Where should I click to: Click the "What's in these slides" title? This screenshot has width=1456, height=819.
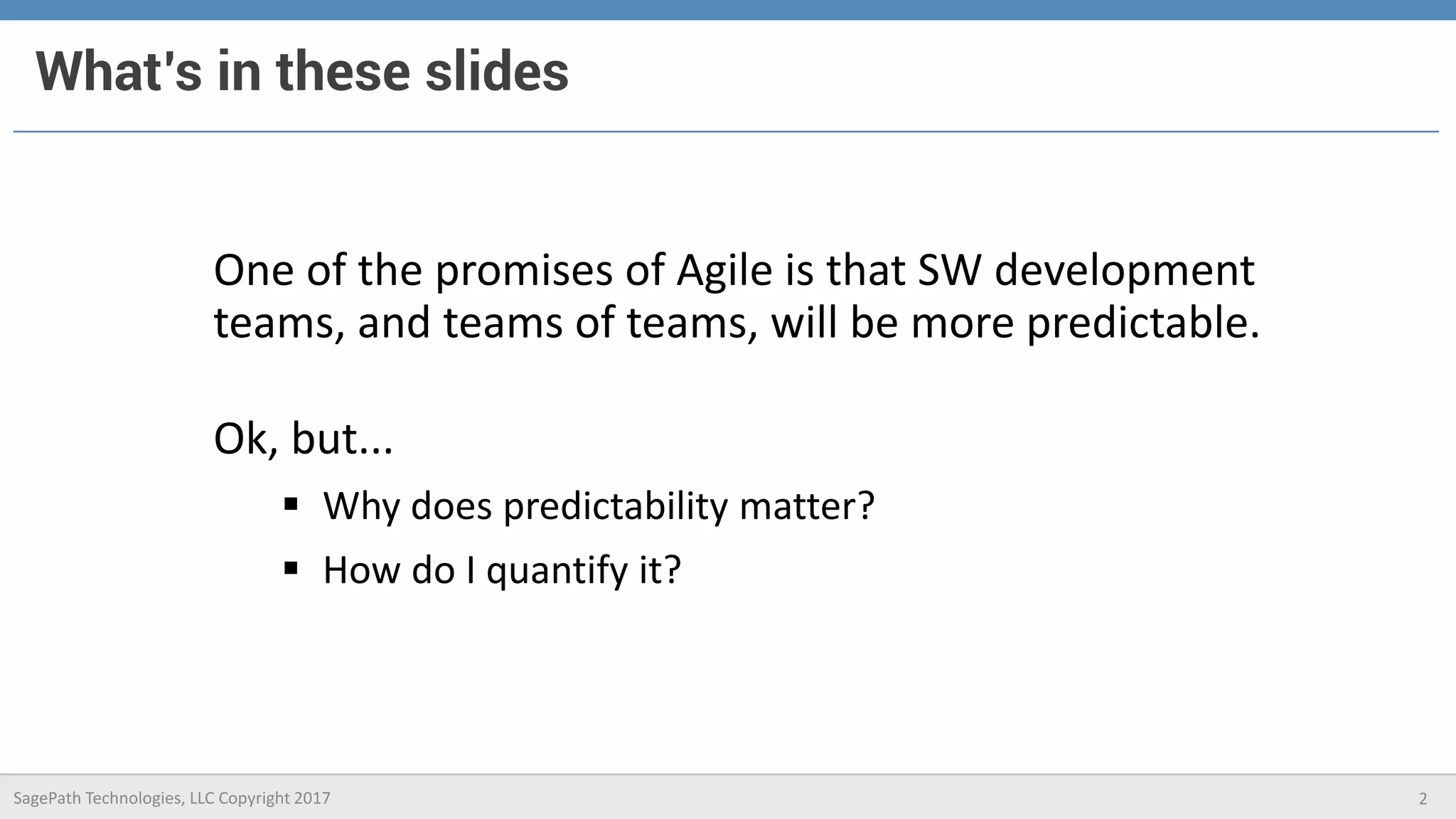pos(302,72)
